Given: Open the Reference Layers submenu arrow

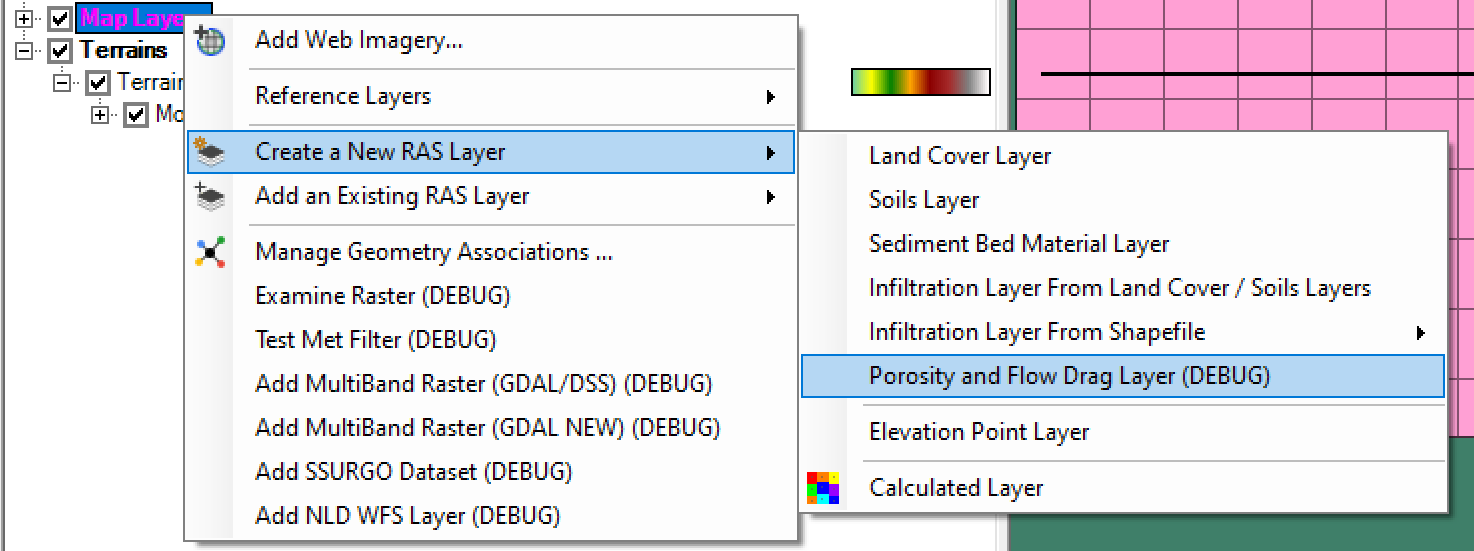Looking at the screenshot, I should click(x=770, y=97).
